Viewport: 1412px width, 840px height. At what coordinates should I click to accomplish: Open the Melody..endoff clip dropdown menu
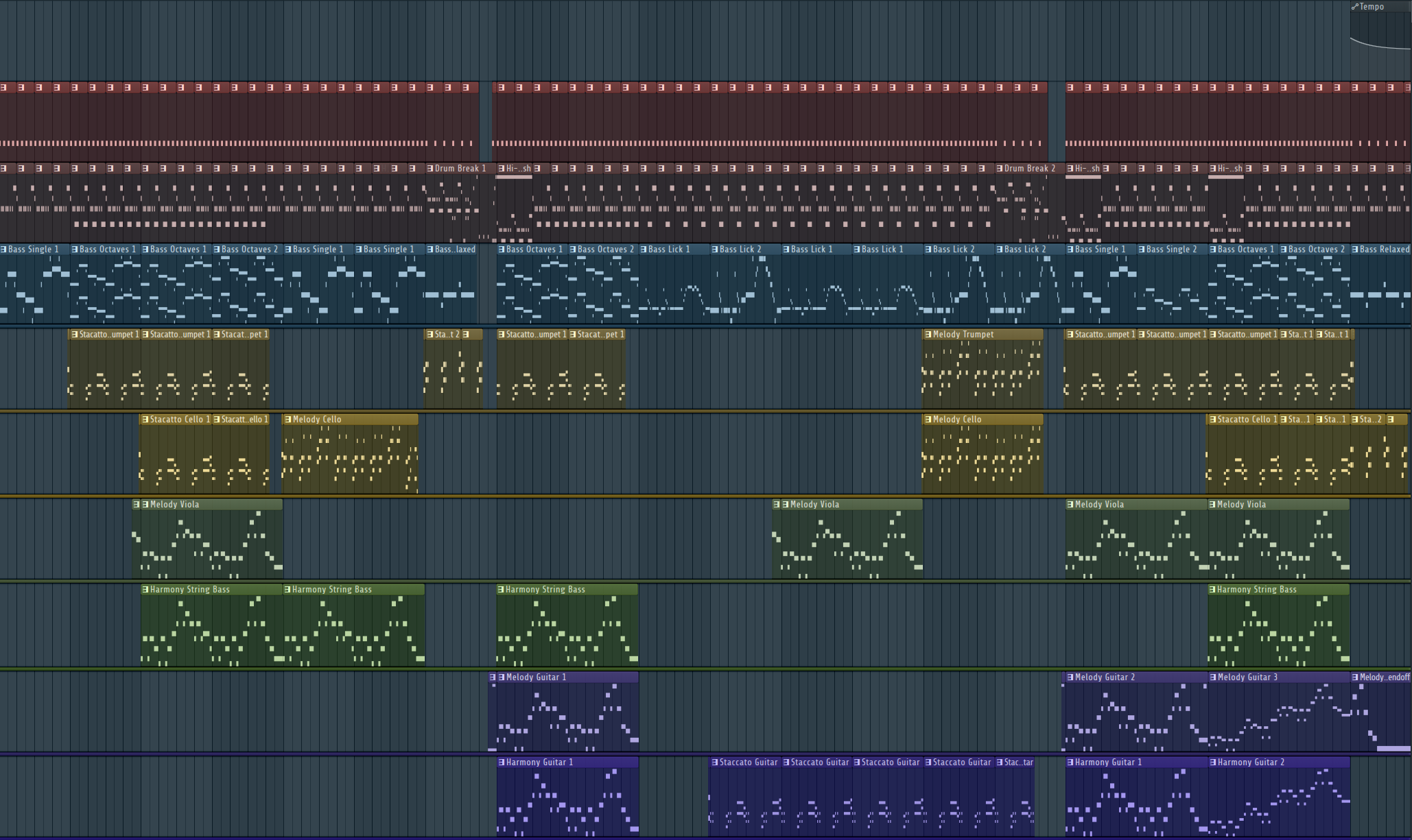click(1355, 677)
